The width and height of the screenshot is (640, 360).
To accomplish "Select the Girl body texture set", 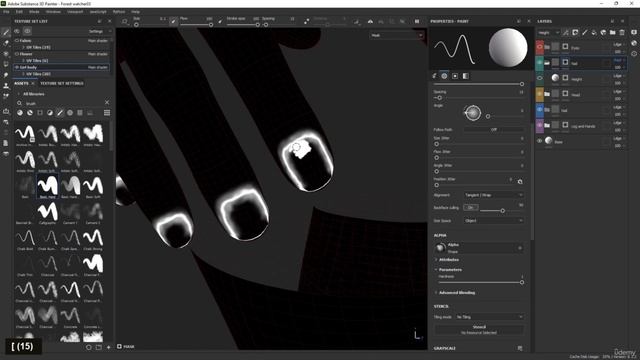I will coord(61,67).
